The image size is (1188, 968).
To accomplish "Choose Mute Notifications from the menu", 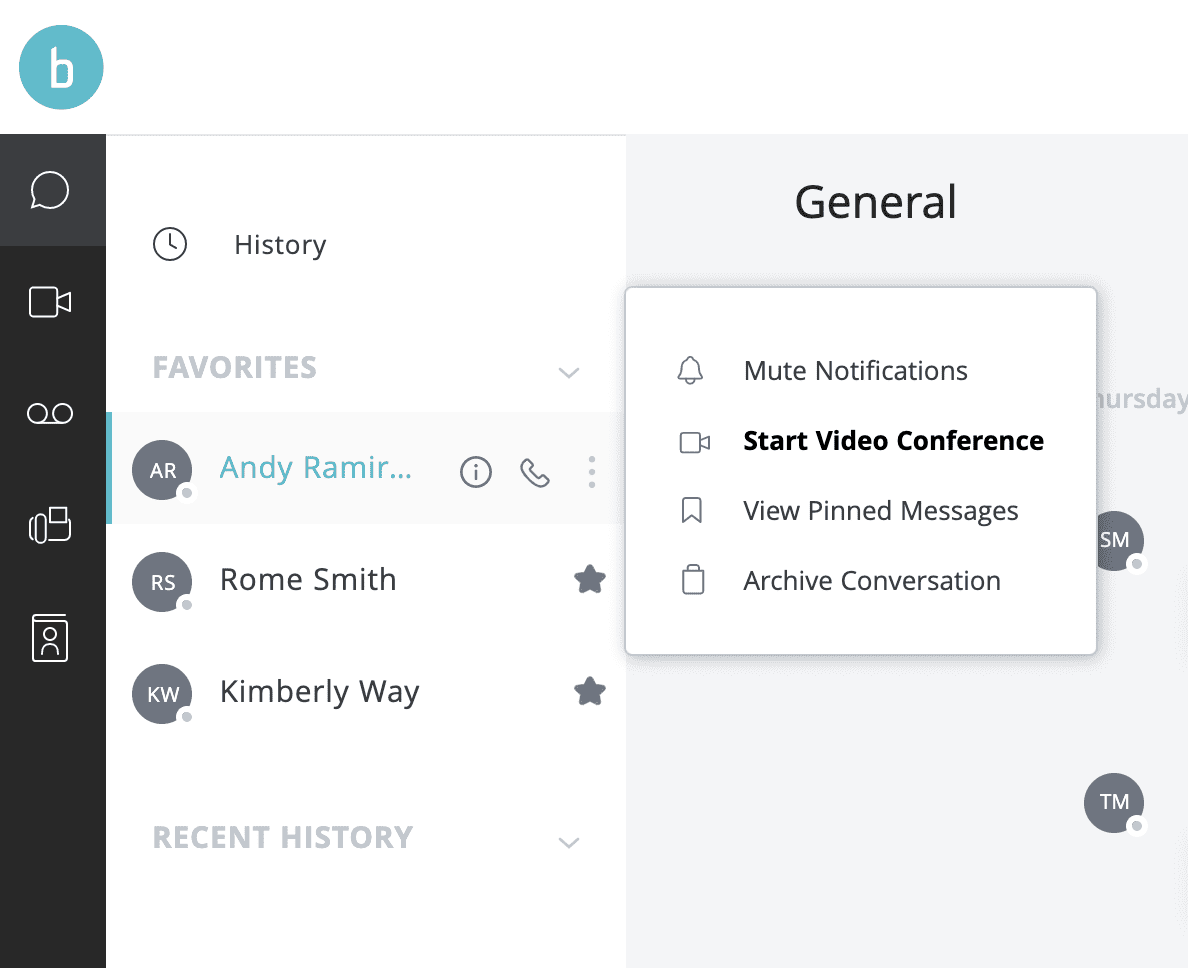I will pos(855,370).
